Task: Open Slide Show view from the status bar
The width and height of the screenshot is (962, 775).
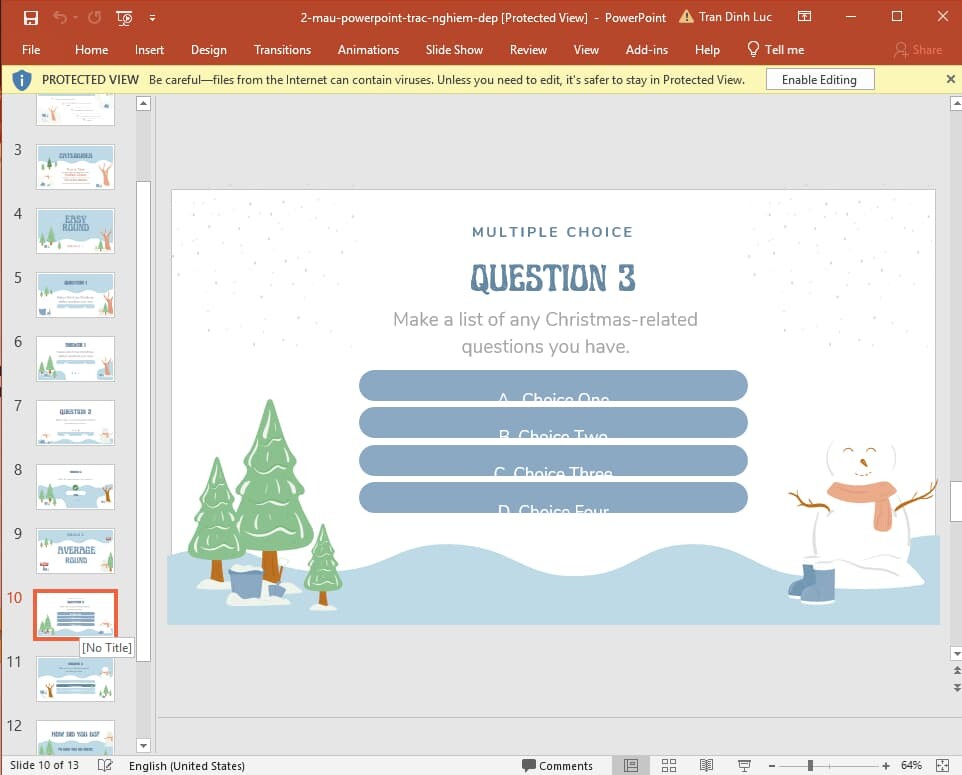Action: [x=744, y=765]
